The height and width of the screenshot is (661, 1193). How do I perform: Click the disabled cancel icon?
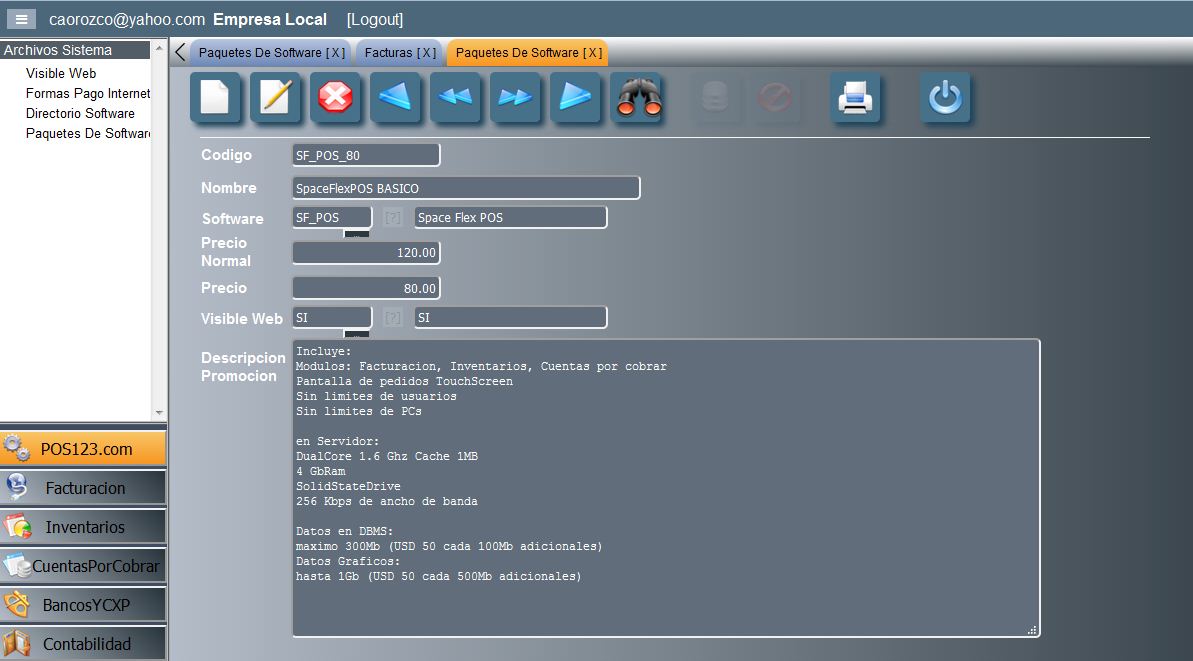[775, 97]
